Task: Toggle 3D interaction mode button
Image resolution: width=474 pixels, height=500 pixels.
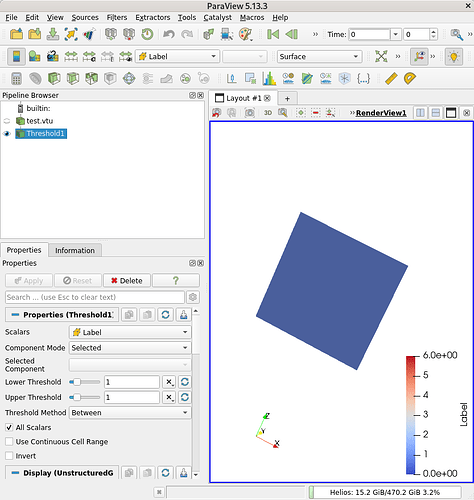Action: tap(268, 113)
